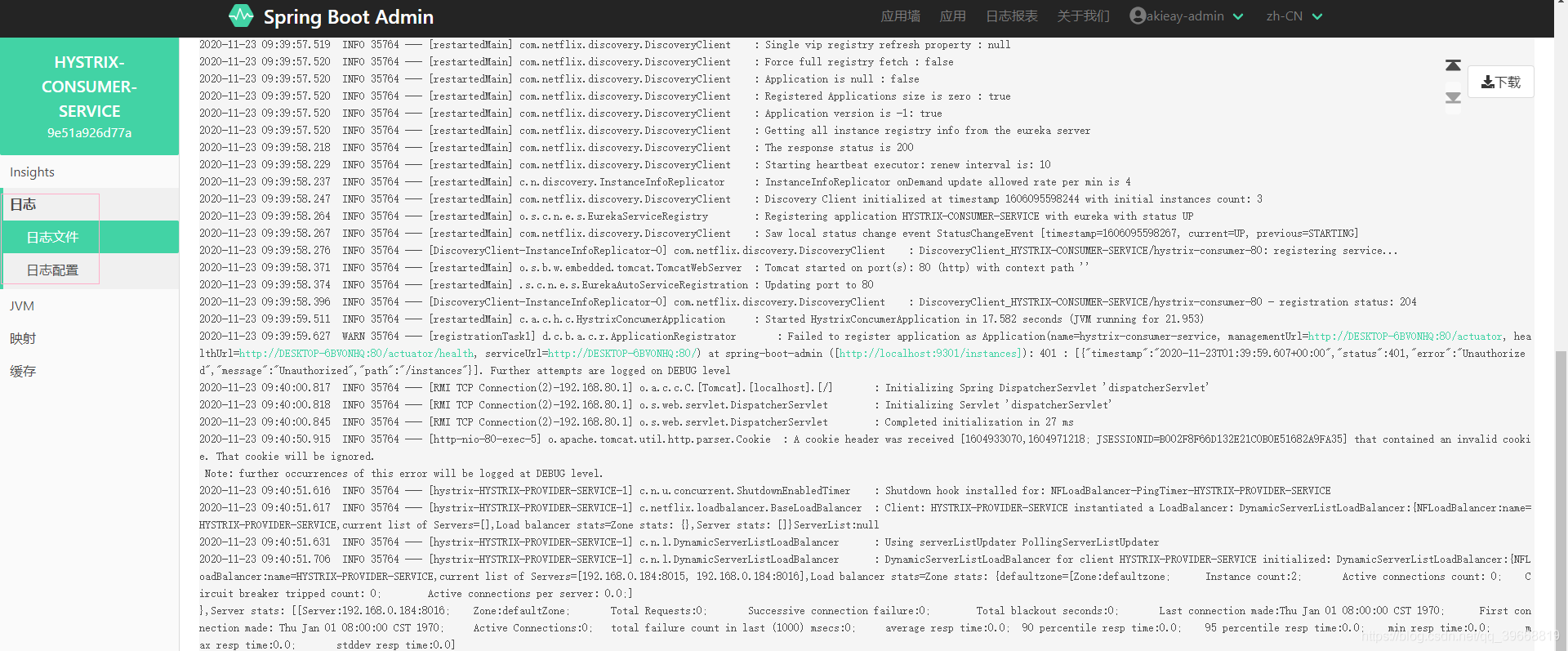This screenshot has height=651, width=1568.
Task: Click the user avatar icon beside akieay-admin
Action: tap(1138, 16)
